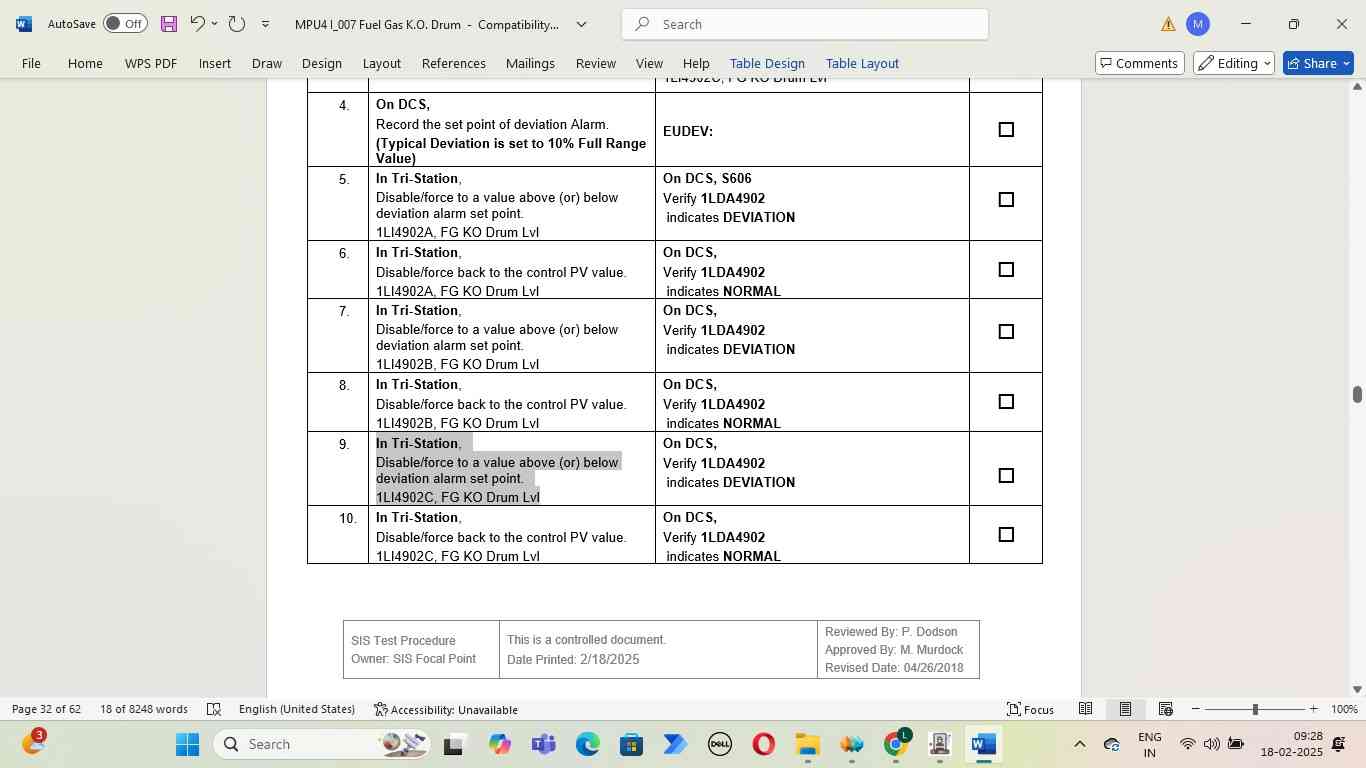Click the Redo arrow icon
The height and width of the screenshot is (768, 1366).
point(237,24)
